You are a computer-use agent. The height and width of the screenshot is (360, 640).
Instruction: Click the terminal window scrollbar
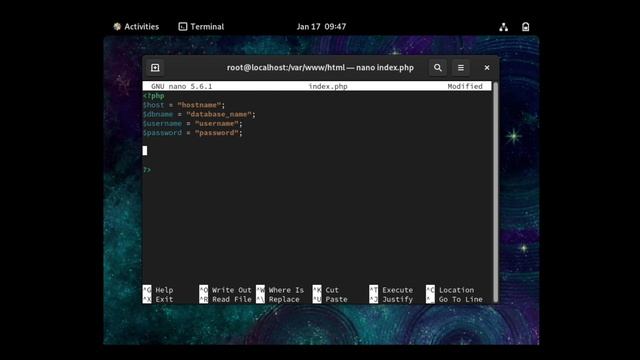496,192
